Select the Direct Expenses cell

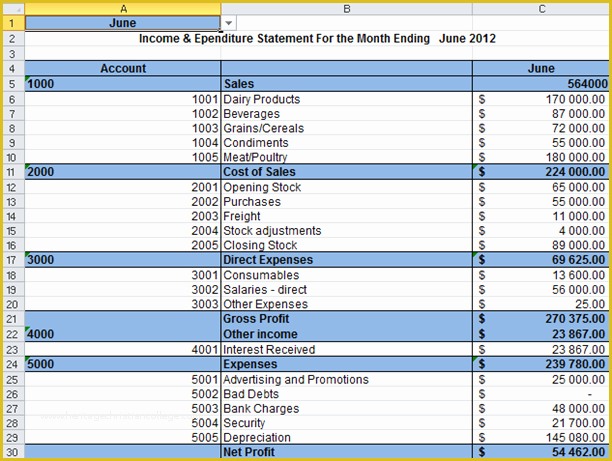tap(347, 260)
